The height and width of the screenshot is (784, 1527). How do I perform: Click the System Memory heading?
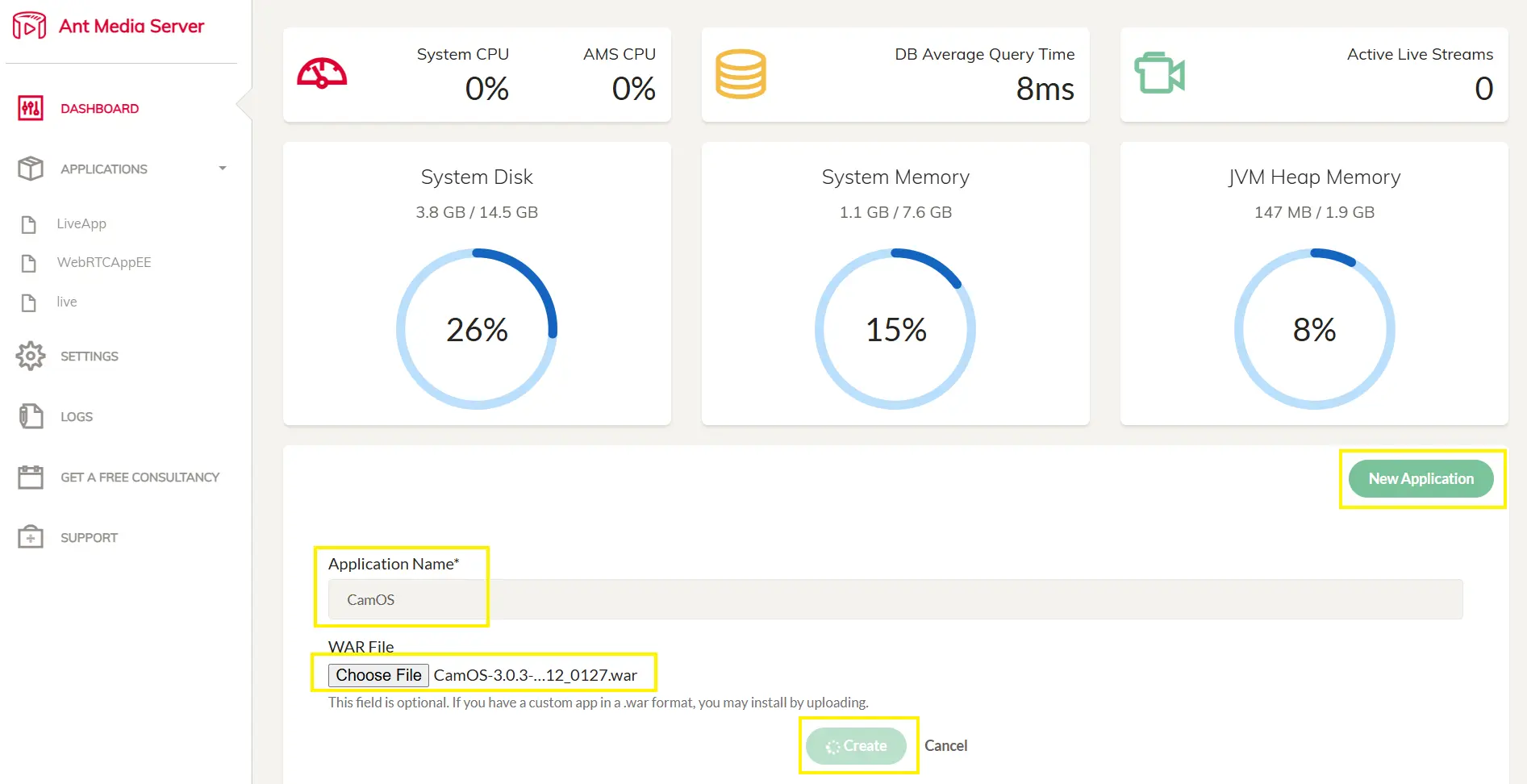coord(895,177)
